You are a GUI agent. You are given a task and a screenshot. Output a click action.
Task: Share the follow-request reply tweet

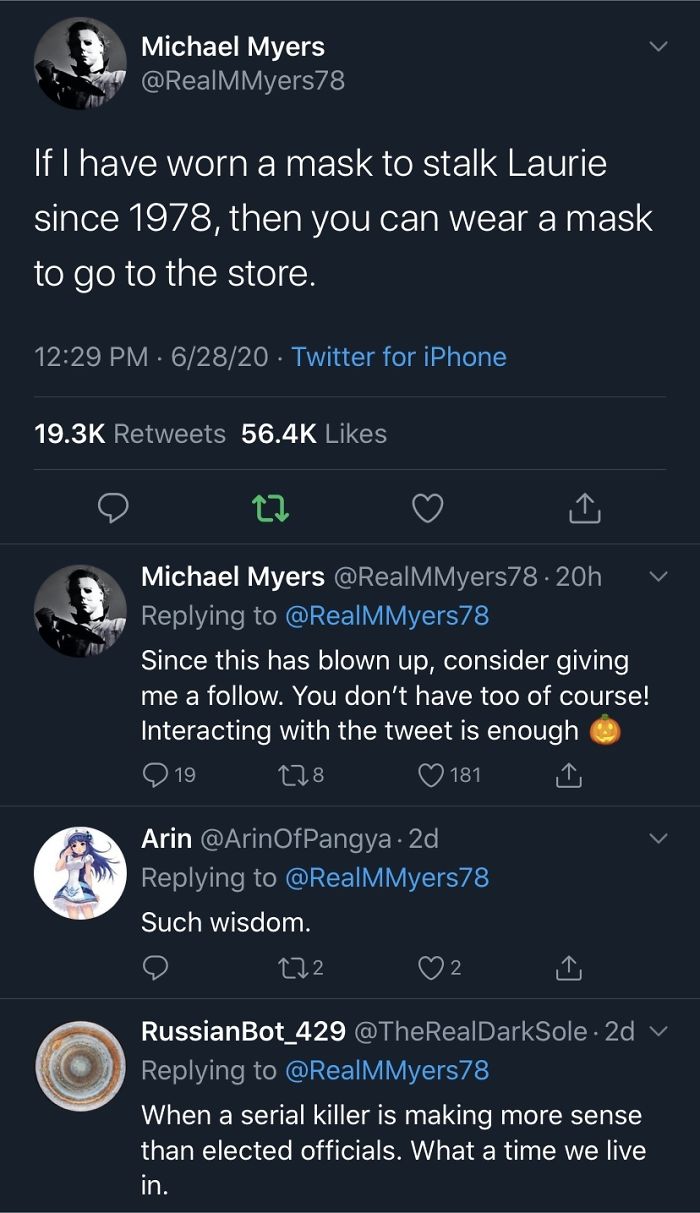click(567, 774)
